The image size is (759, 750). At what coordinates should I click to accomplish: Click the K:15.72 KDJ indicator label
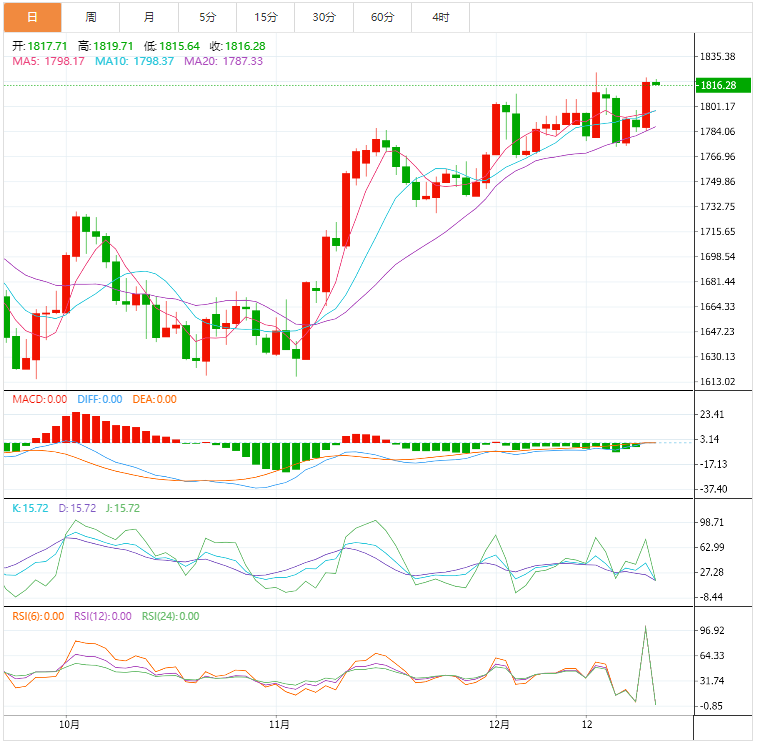coord(32,509)
